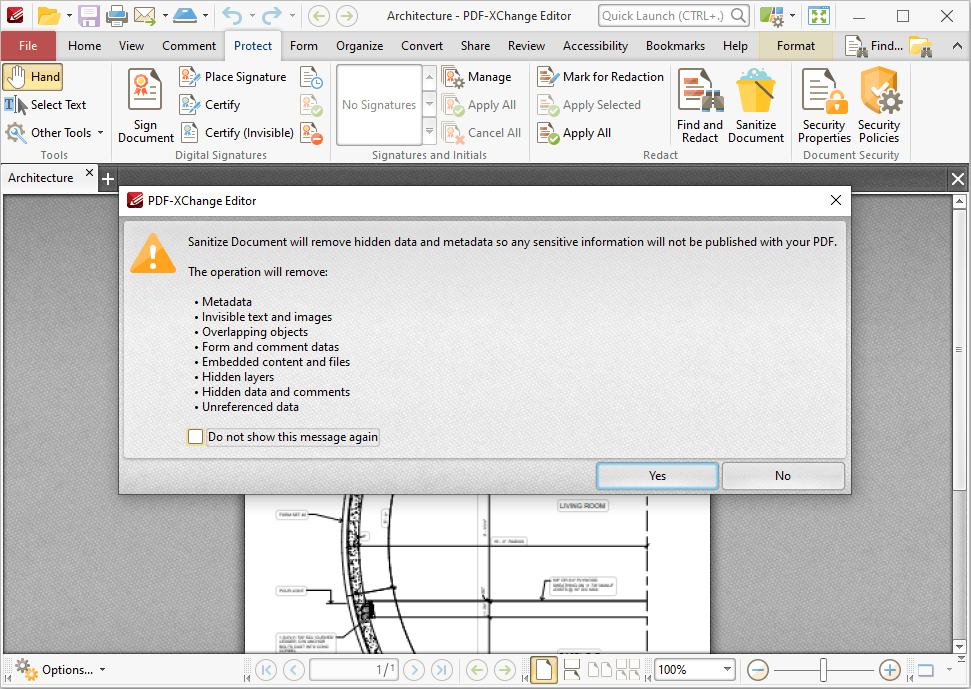Redo the last undone action

272,15
